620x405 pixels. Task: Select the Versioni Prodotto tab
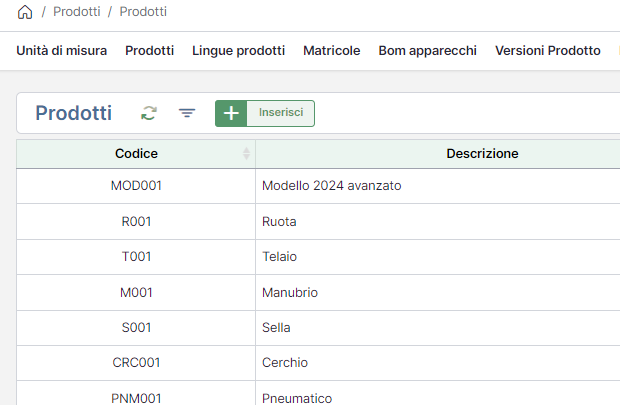click(x=547, y=50)
